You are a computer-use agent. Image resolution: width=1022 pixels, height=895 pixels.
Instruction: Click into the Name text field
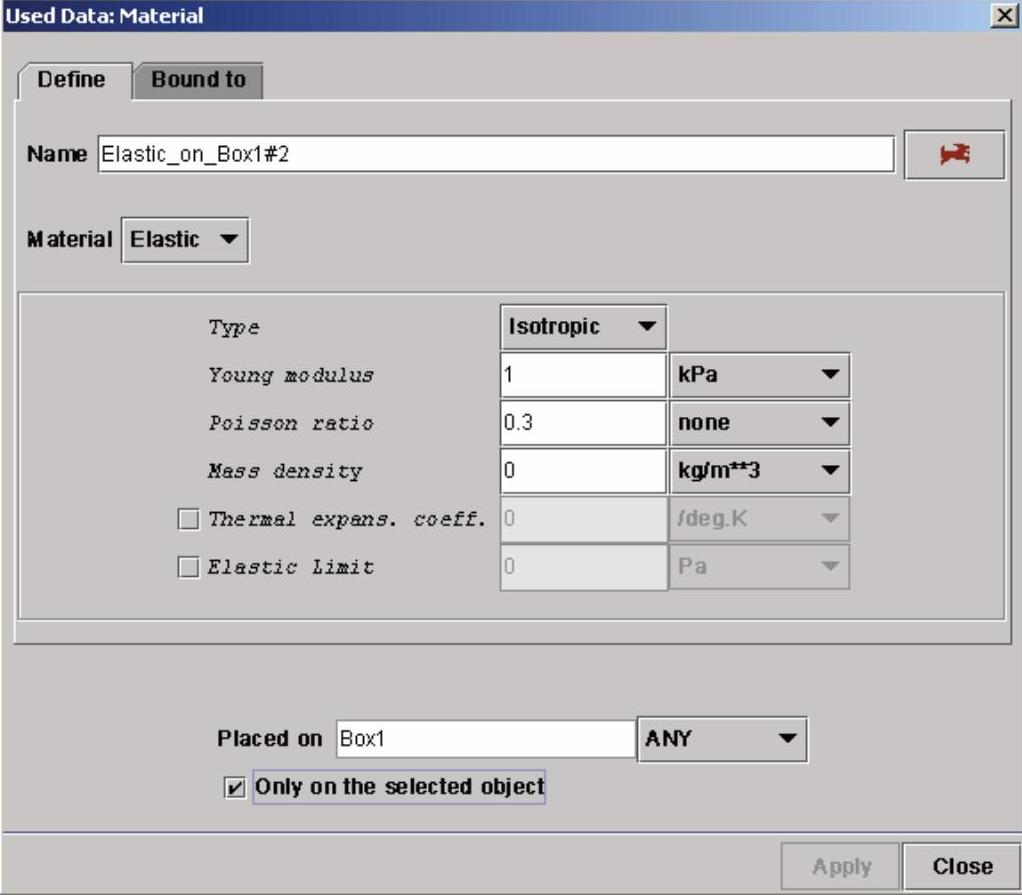point(495,155)
